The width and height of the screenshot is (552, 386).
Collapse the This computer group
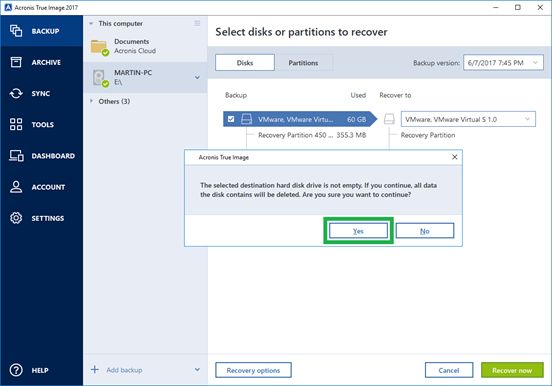tap(91, 24)
